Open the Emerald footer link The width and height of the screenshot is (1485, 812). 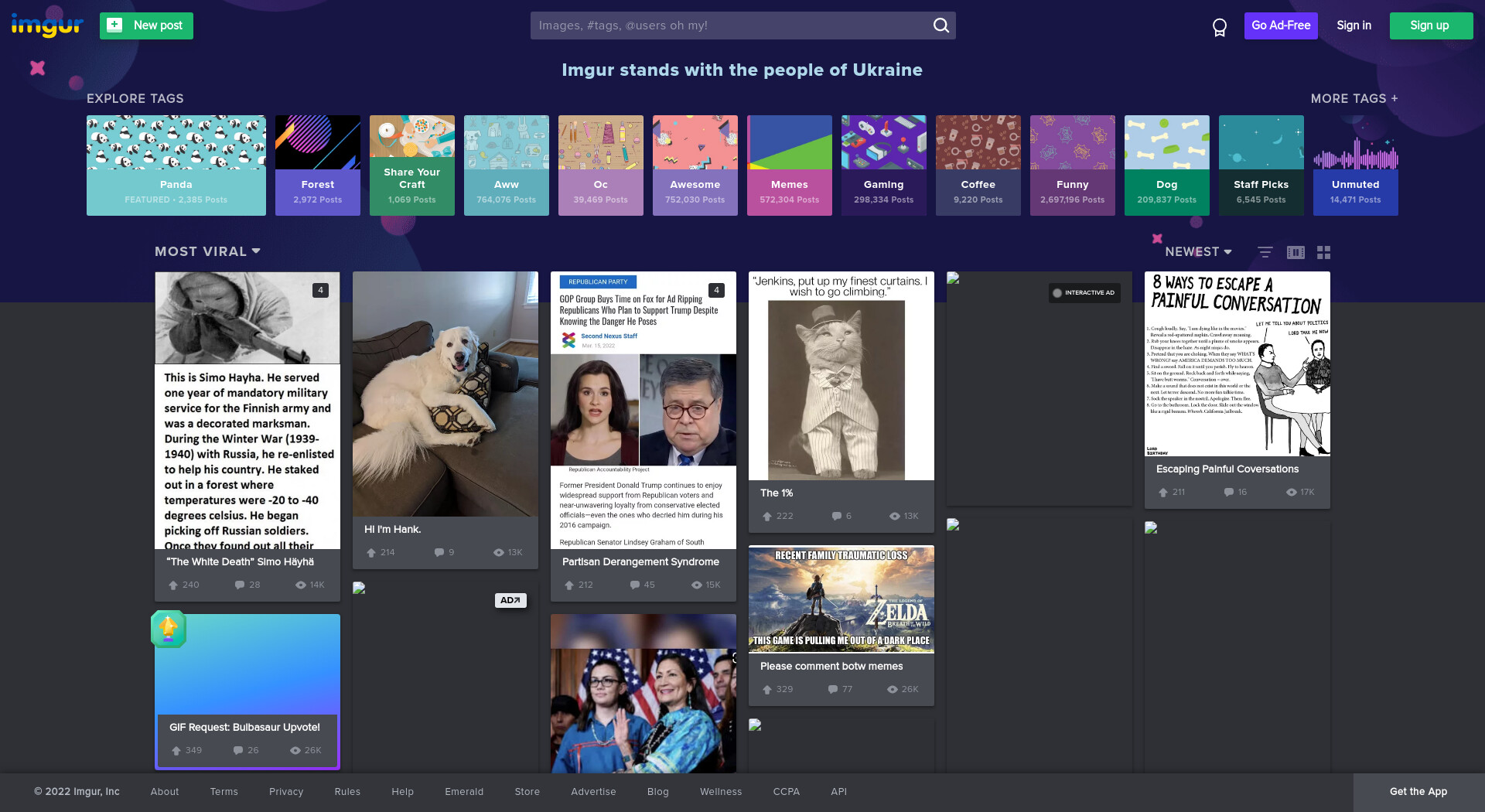(464, 792)
